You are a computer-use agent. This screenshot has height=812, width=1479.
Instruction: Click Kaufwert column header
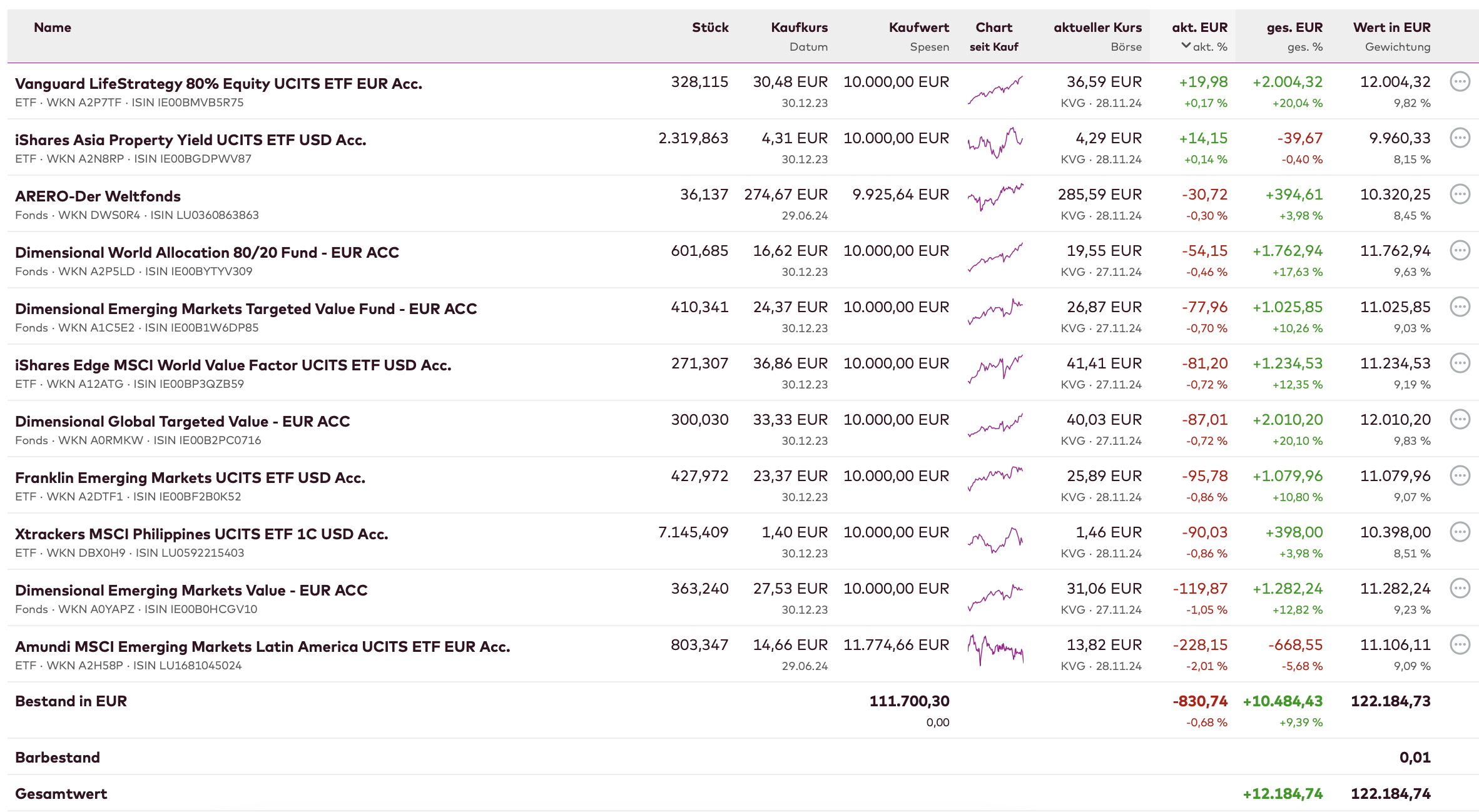tap(918, 28)
